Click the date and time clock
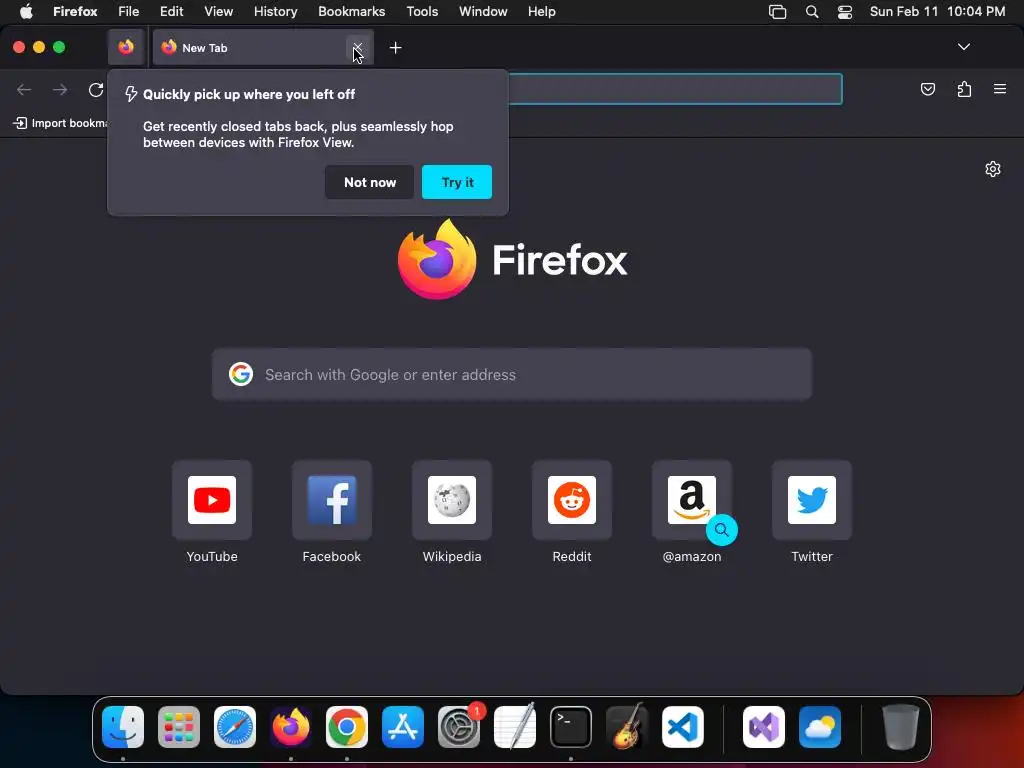Viewport: 1024px width, 768px height. coord(937,12)
